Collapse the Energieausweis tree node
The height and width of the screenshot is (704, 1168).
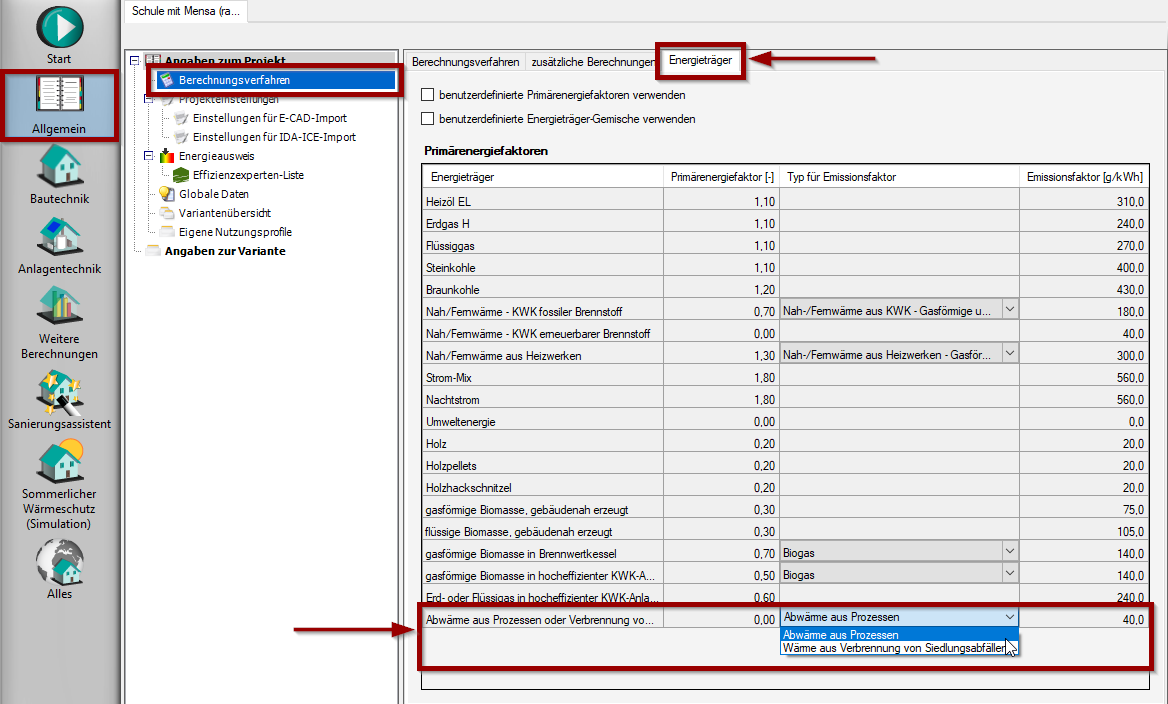(149, 157)
